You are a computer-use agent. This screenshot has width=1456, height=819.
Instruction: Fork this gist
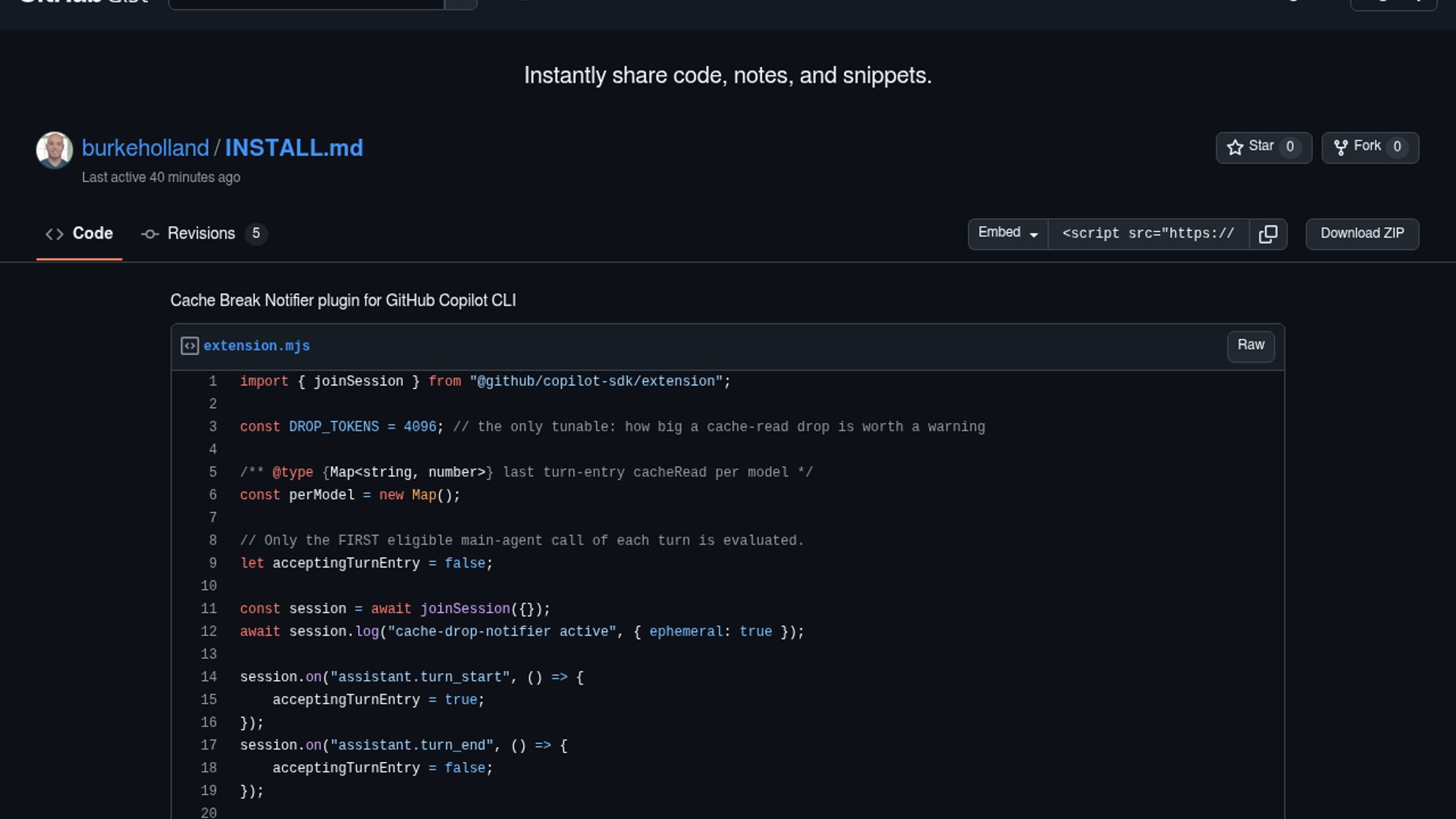(1370, 147)
